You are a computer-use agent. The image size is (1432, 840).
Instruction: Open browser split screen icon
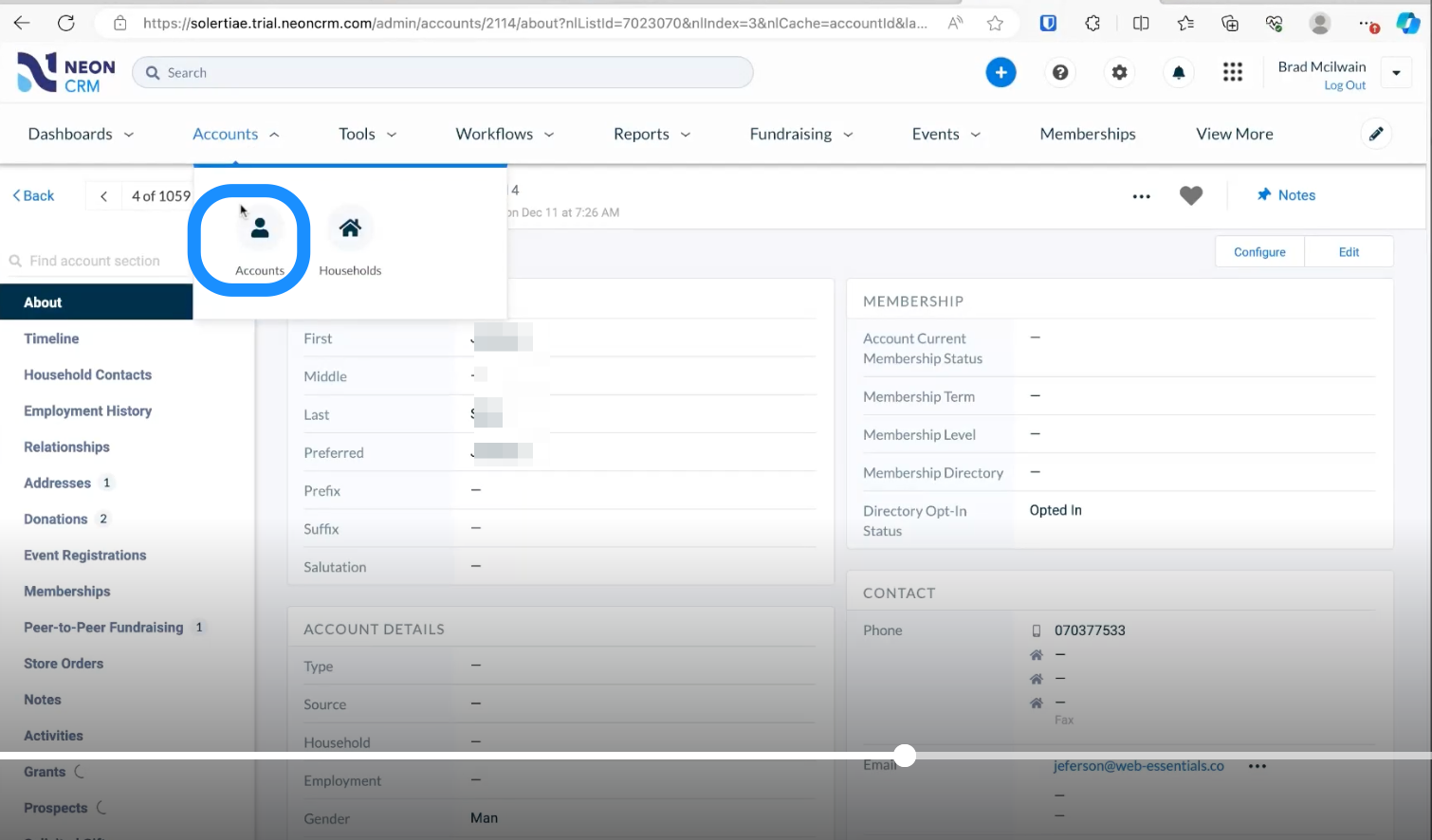1141,24
